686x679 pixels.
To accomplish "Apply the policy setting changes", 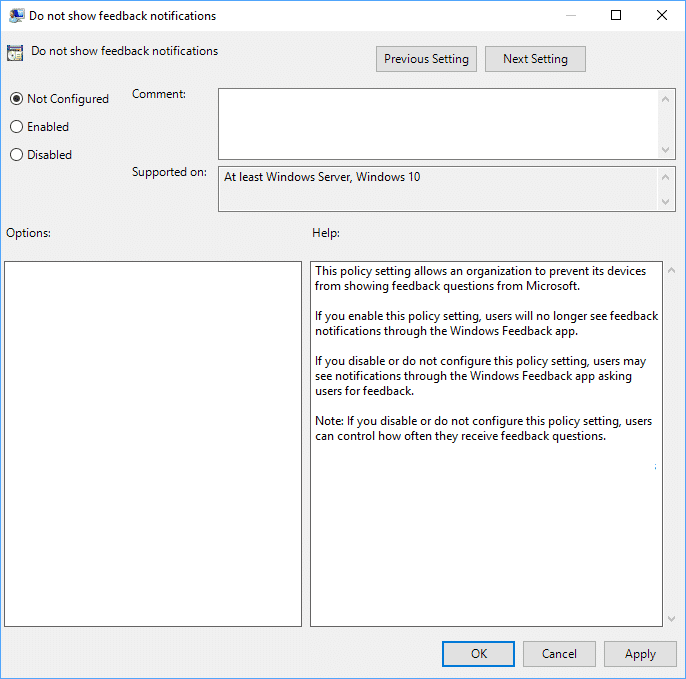I will [x=640, y=654].
